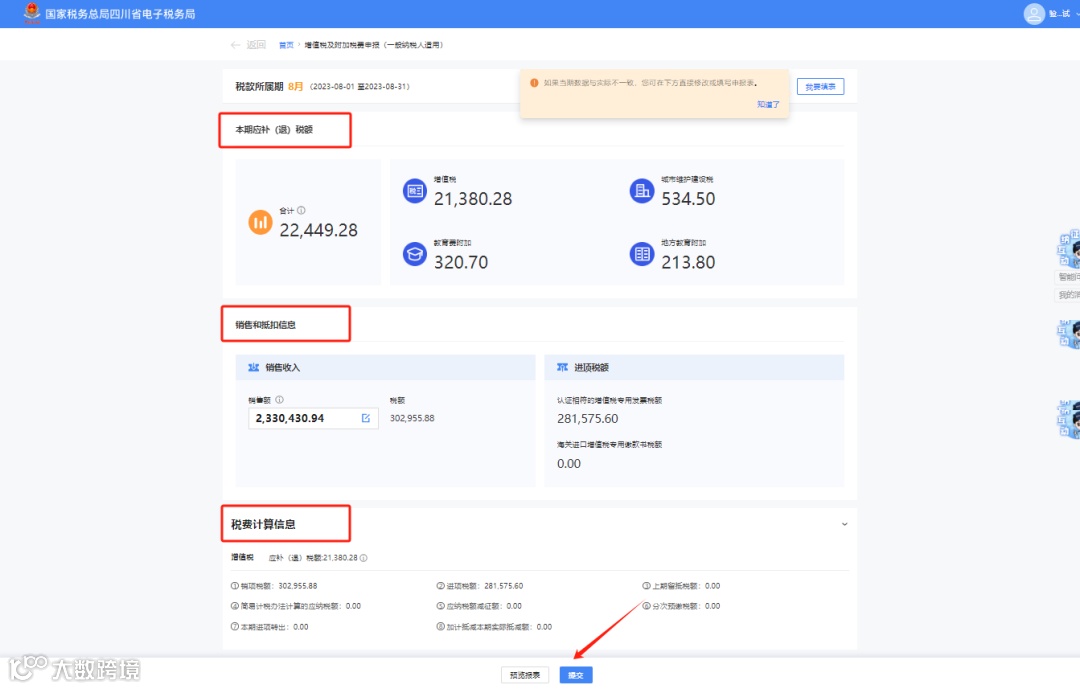Click the 我要填表 button
The width and height of the screenshot is (1080, 689).
[x=820, y=87]
